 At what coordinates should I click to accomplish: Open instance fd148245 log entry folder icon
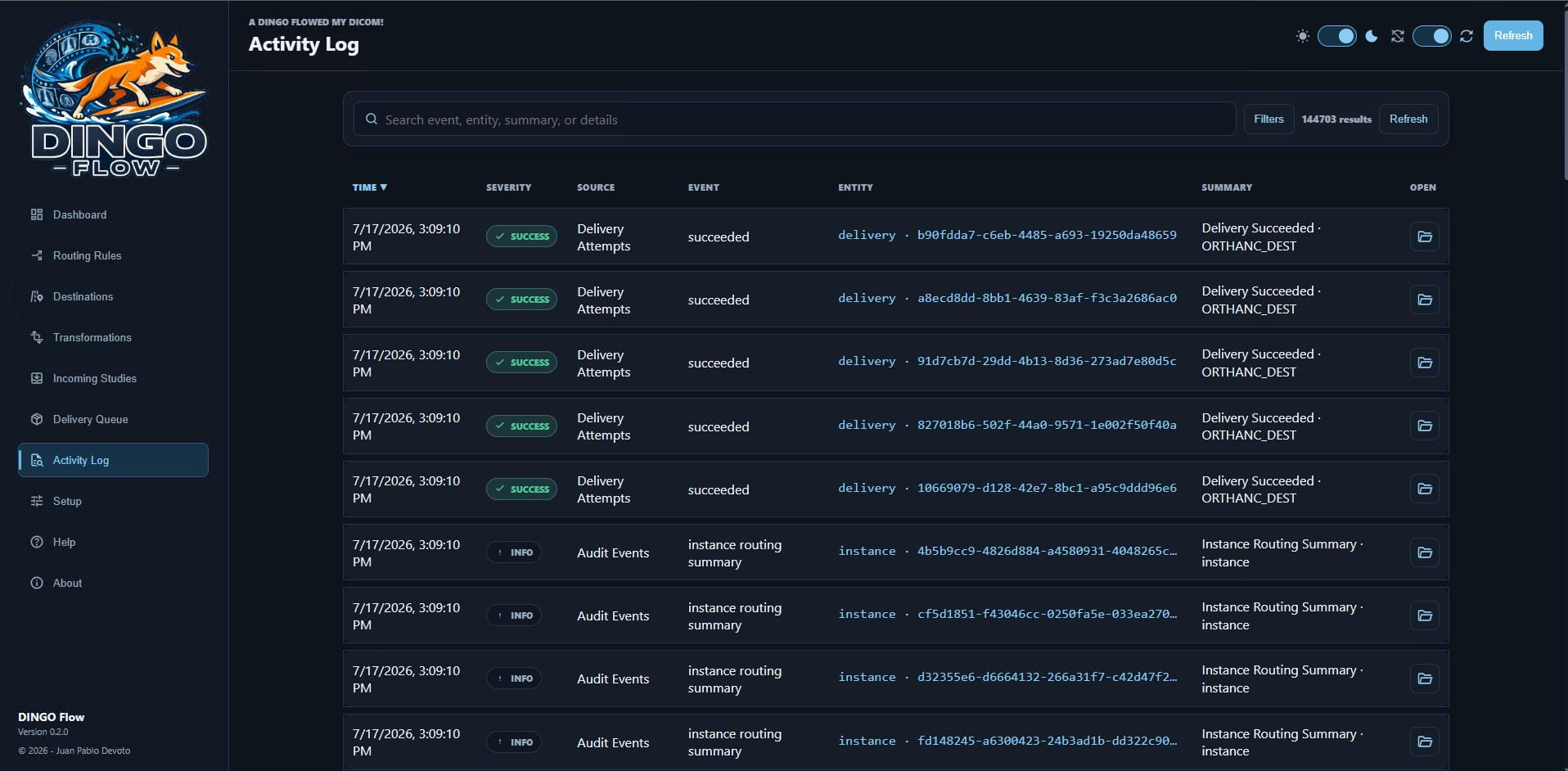[x=1425, y=742]
